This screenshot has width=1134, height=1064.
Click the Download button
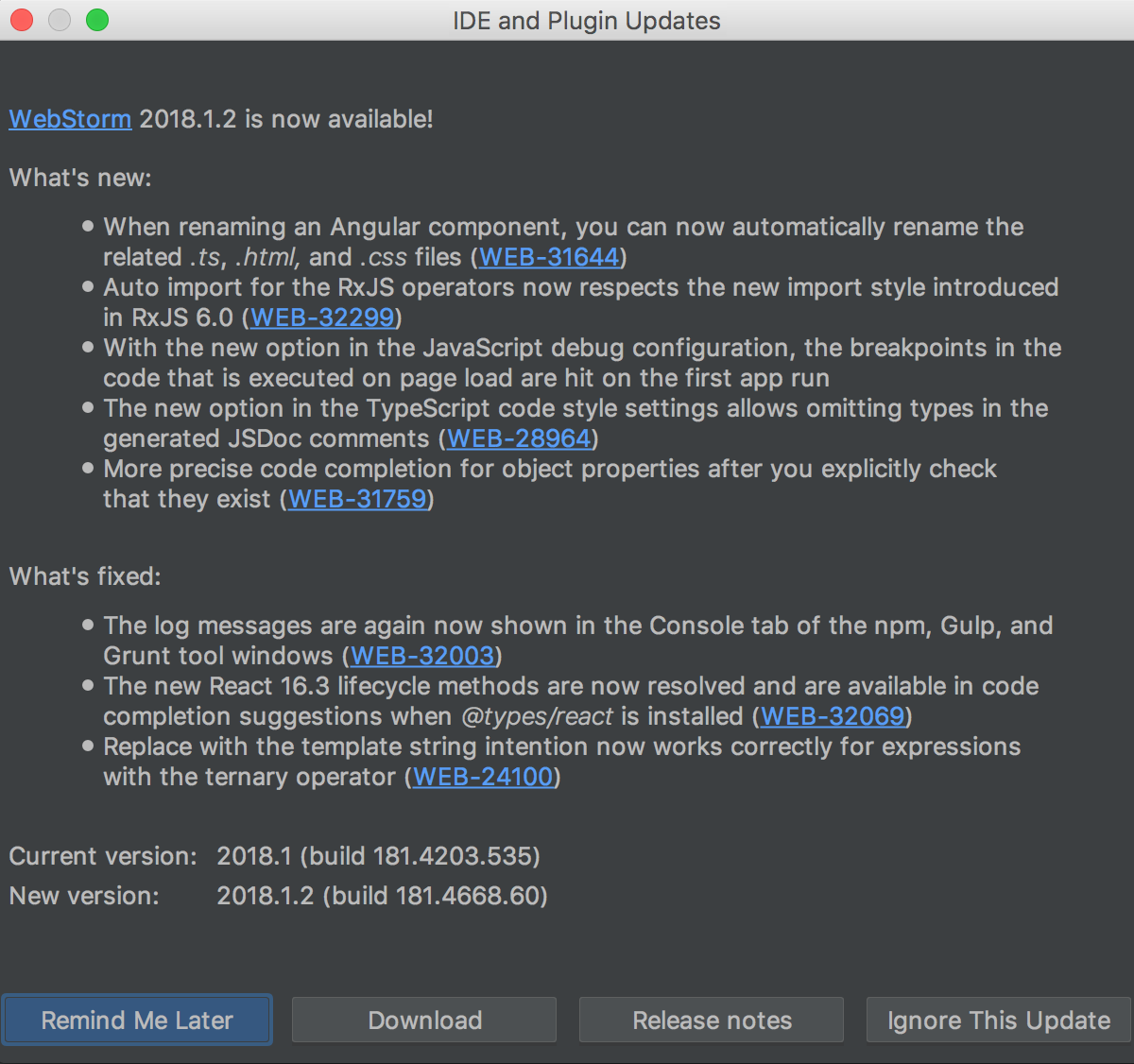[x=424, y=1021]
